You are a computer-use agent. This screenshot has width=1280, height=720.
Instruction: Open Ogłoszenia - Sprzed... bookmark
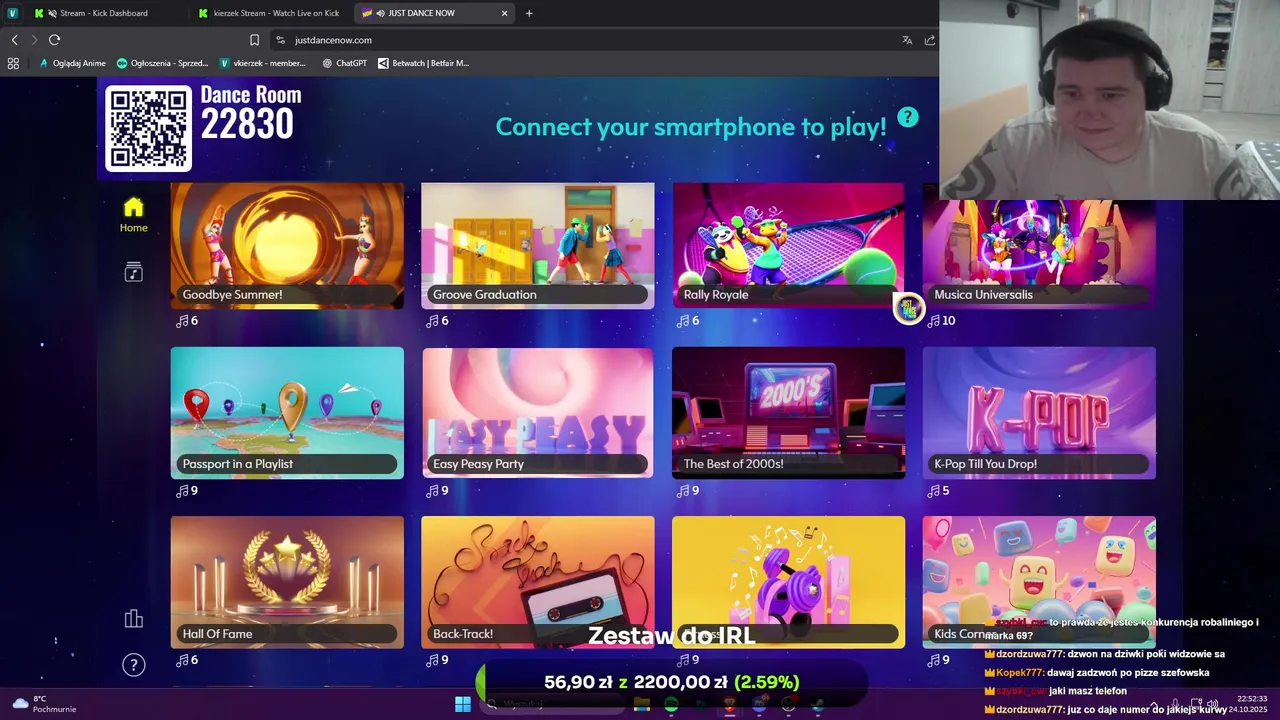coord(163,63)
